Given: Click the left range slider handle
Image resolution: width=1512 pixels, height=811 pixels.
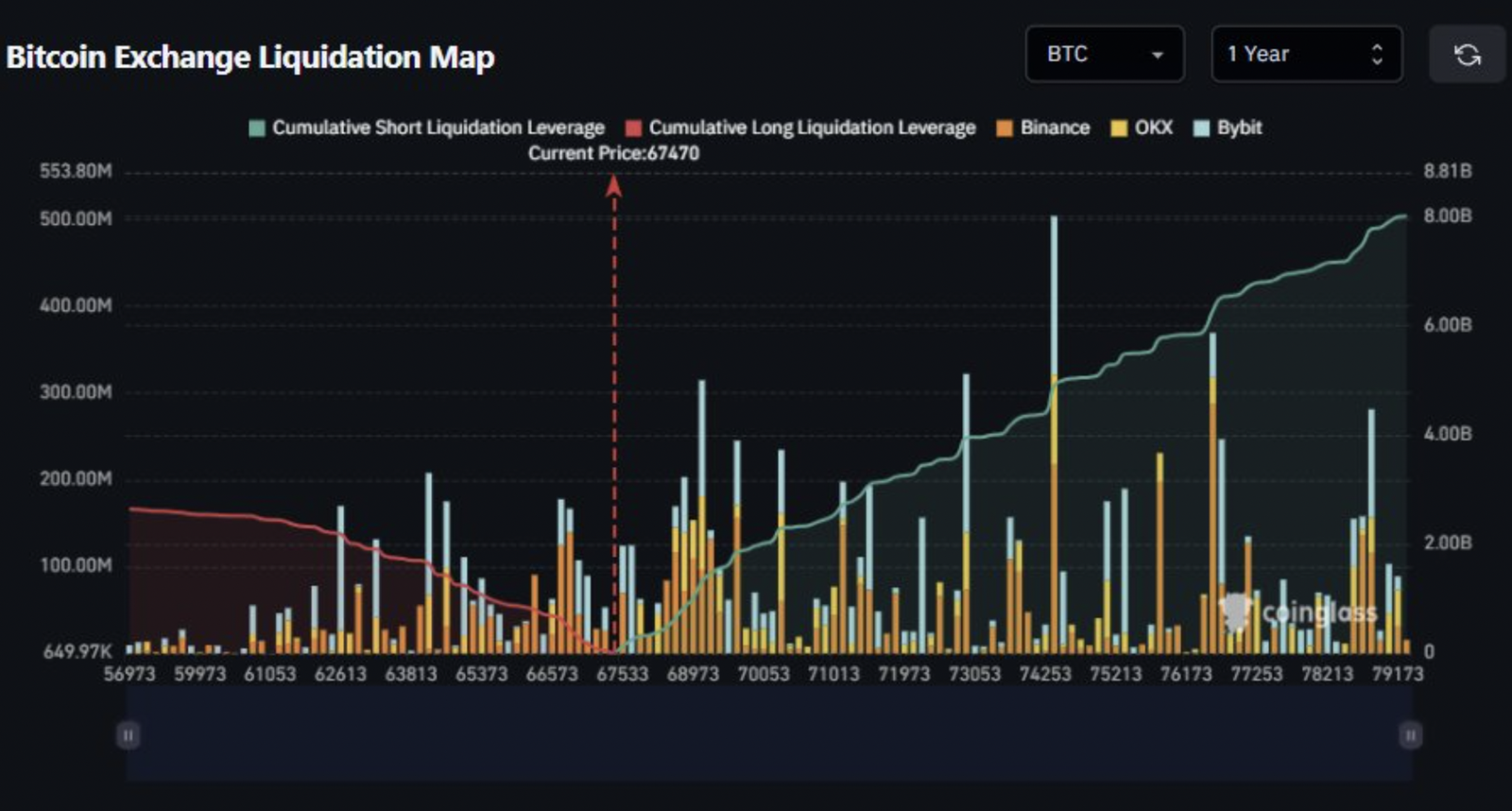Looking at the screenshot, I should pos(129,734).
